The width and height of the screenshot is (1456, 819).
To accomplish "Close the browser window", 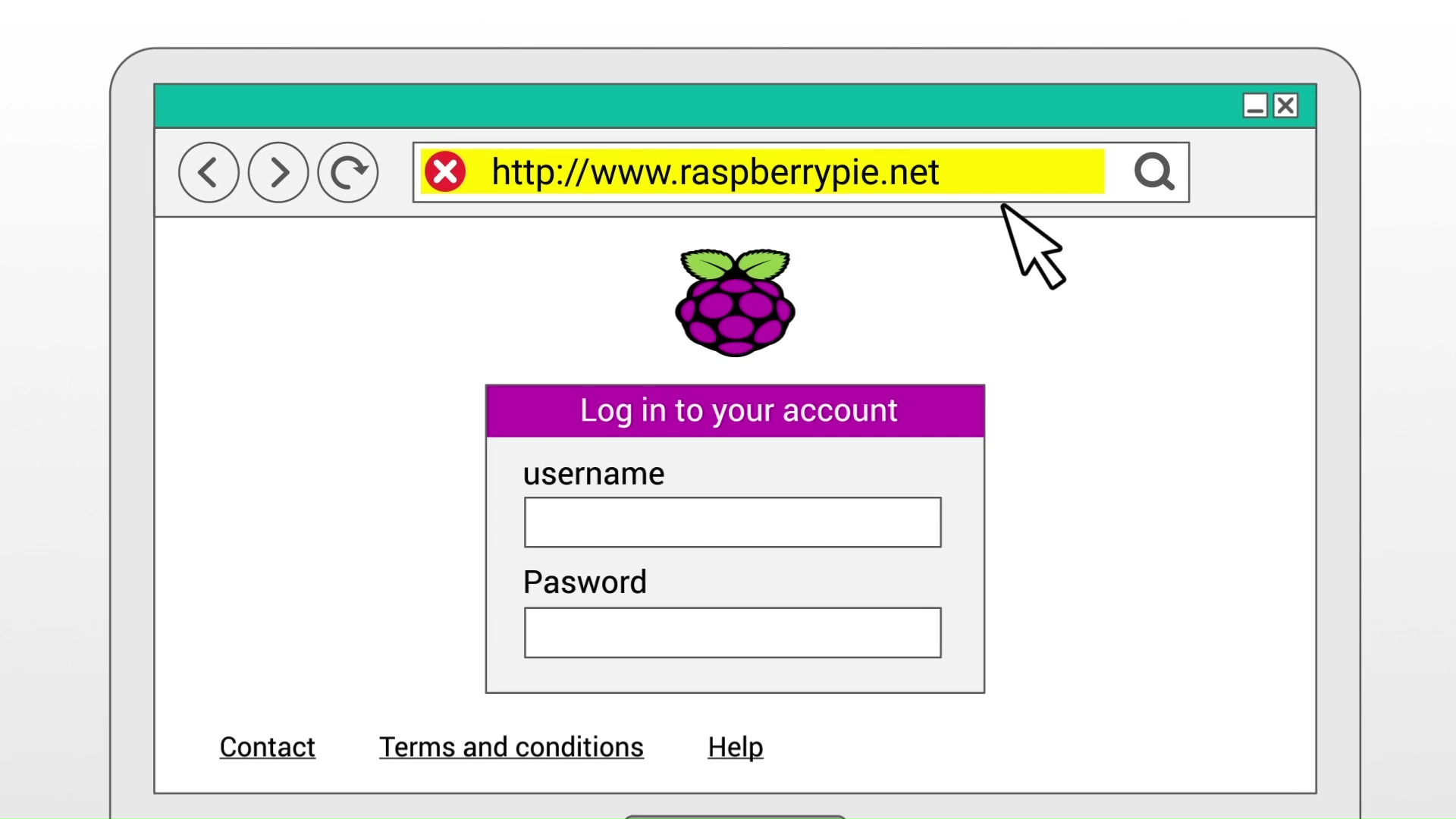I will pyautogui.click(x=1286, y=105).
